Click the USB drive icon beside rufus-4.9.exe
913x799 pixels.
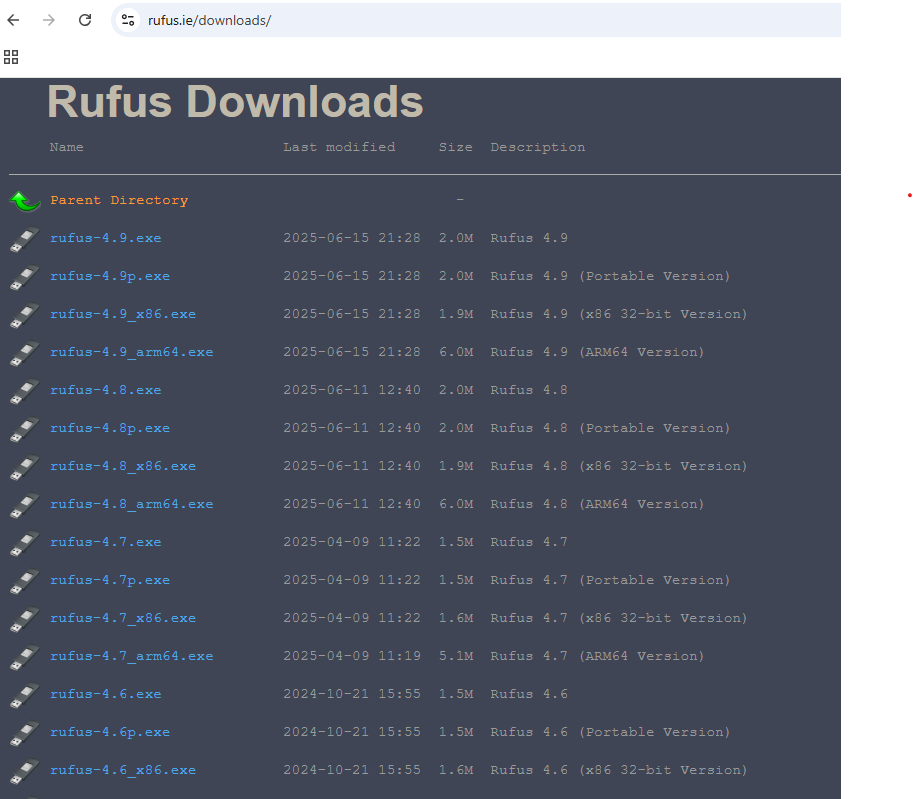[x=25, y=239]
